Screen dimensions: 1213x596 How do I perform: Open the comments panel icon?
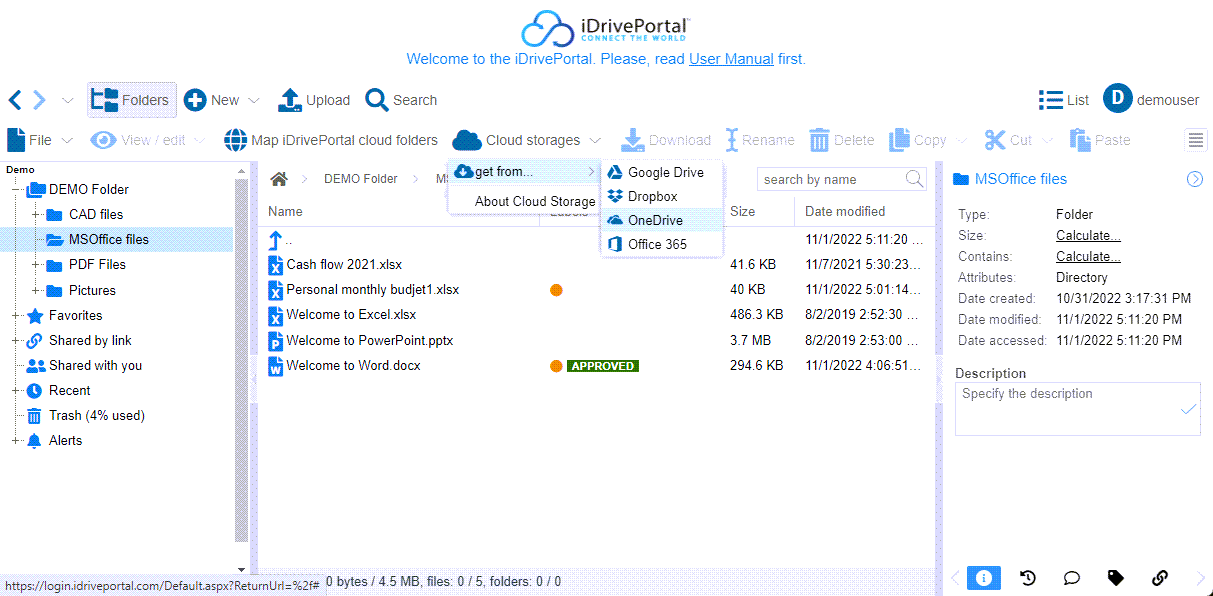click(1071, 578)
